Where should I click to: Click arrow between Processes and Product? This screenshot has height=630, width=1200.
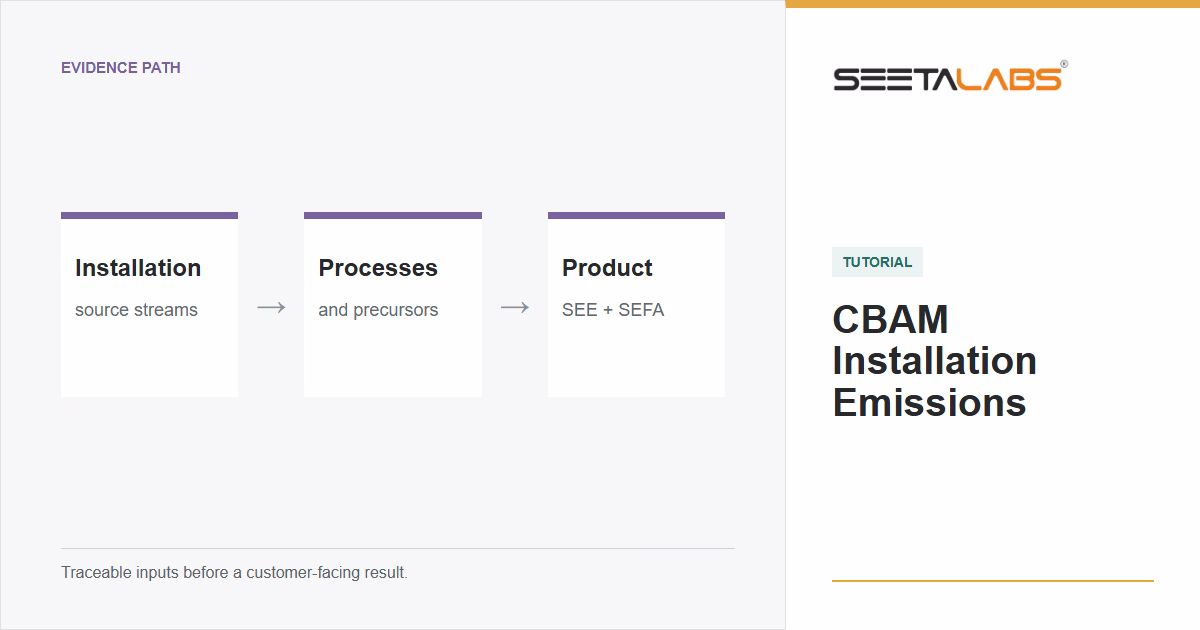click(x=515, y=308)
